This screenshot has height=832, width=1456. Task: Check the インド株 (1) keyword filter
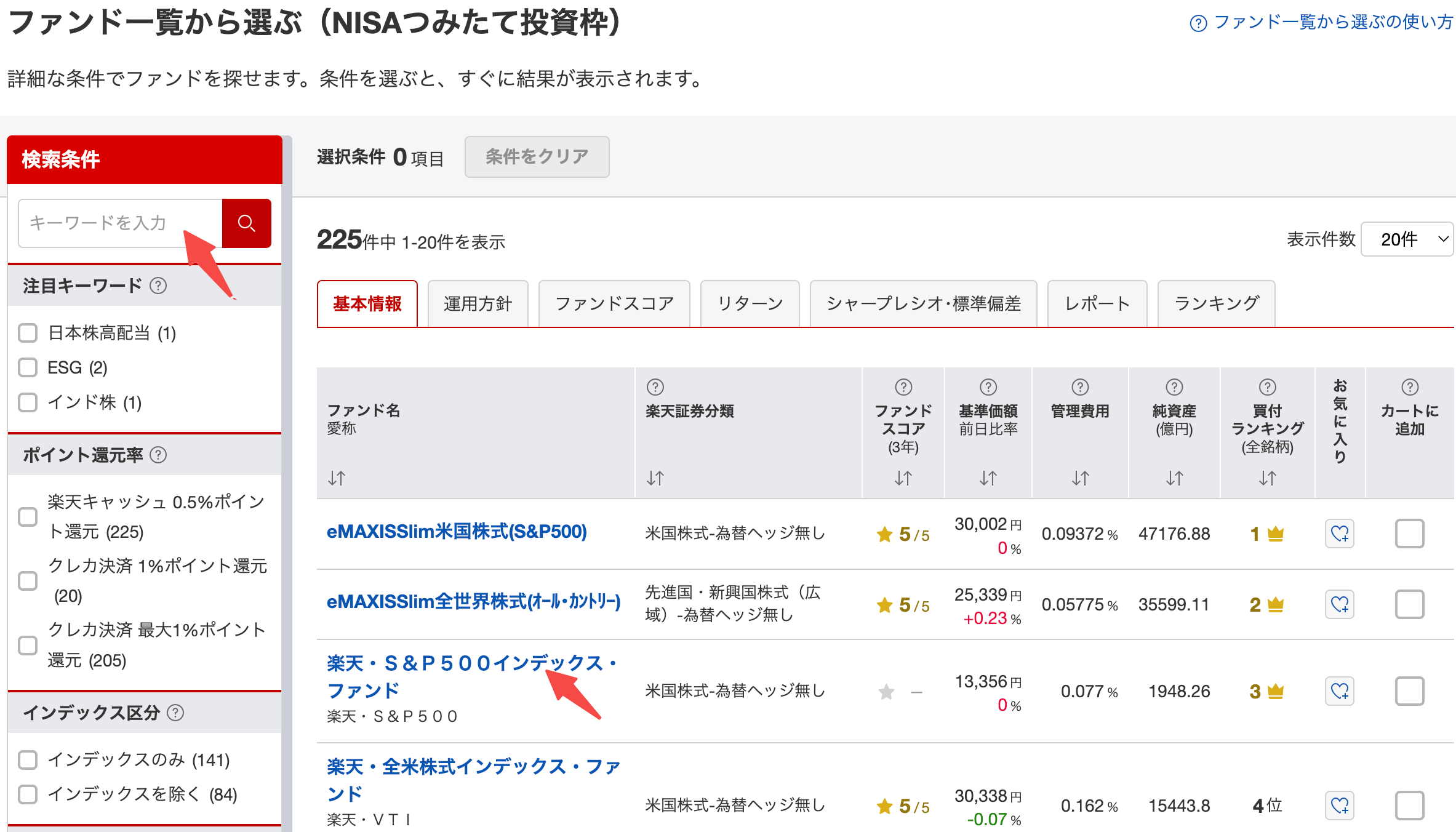pos(28,402)
